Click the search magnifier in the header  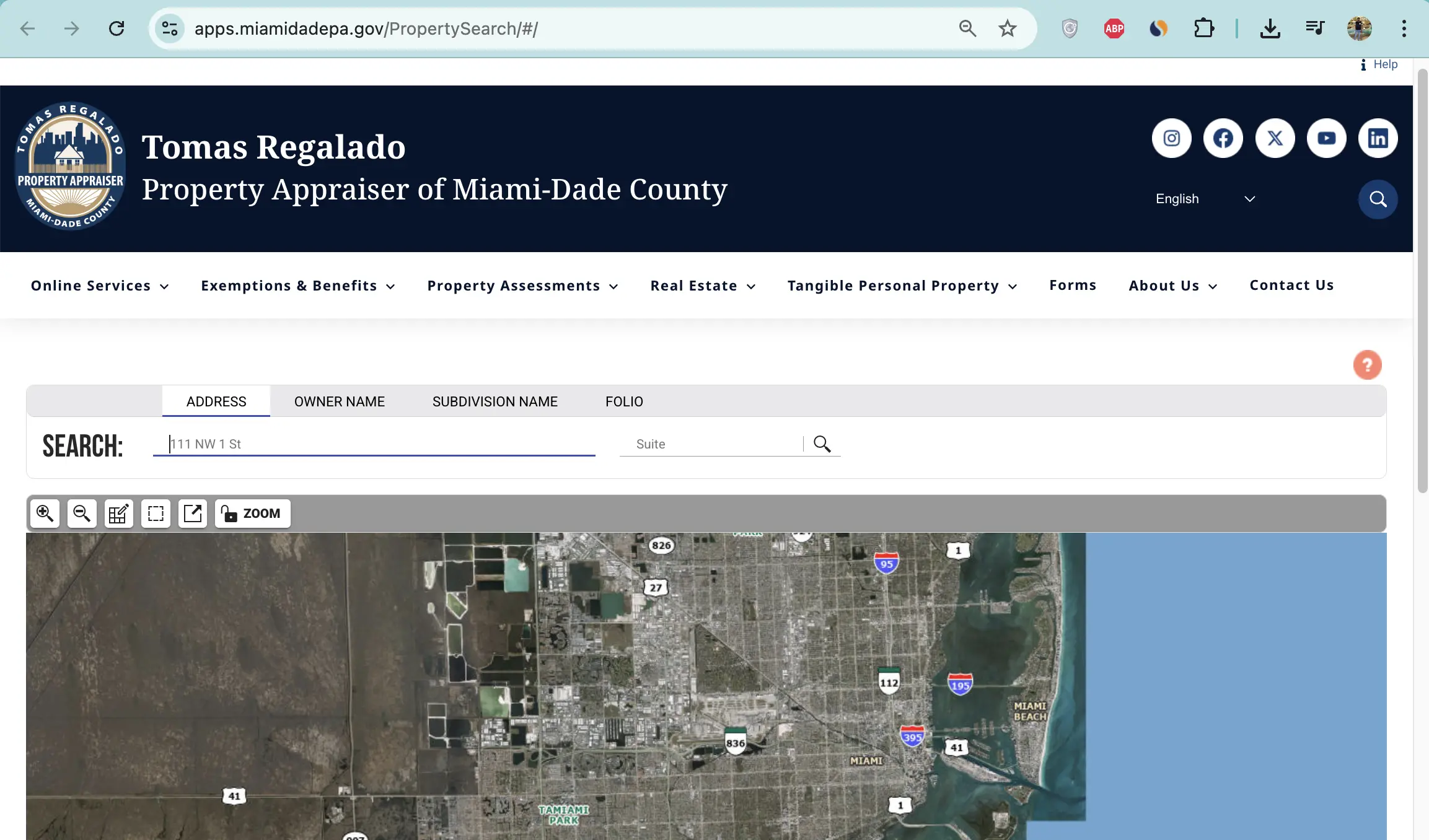click(x=1377, y=199)
